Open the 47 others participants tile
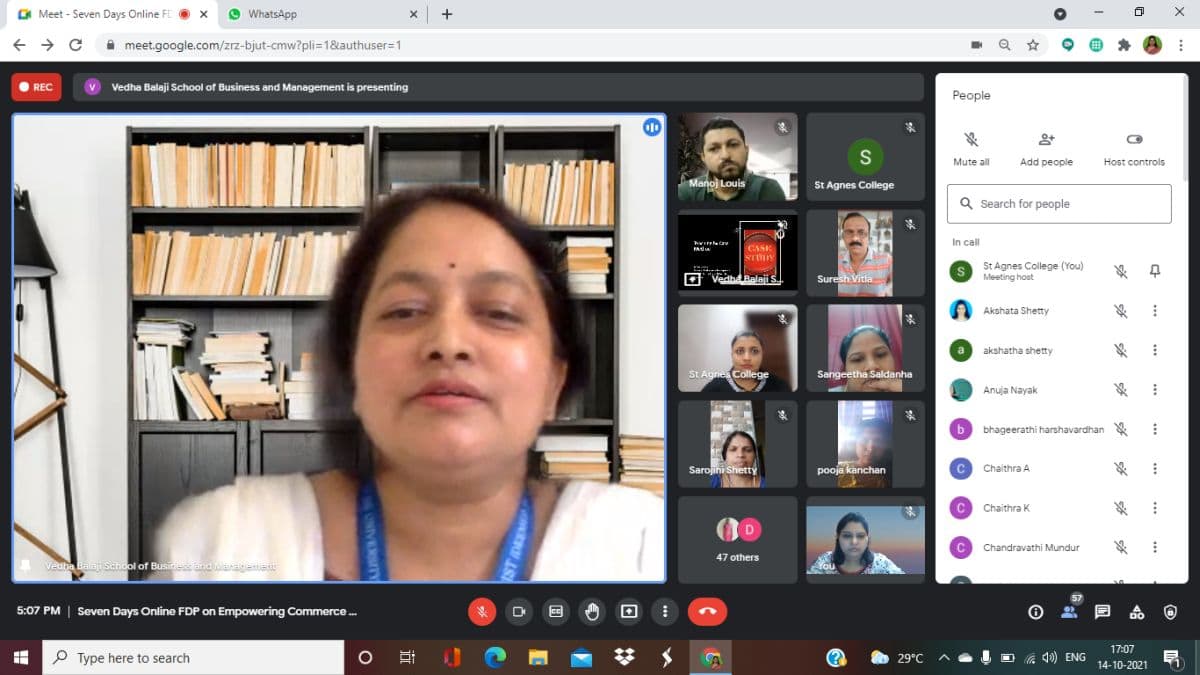 pyautogui.click(x=738, y=540)
